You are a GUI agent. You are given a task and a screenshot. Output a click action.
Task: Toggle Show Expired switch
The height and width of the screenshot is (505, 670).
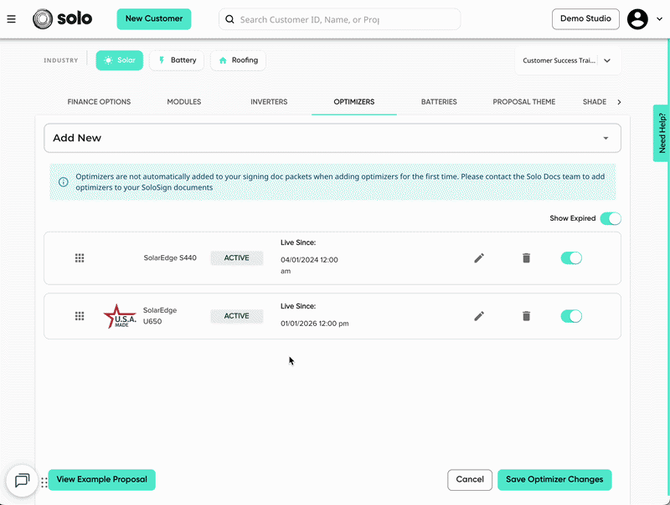610,218
